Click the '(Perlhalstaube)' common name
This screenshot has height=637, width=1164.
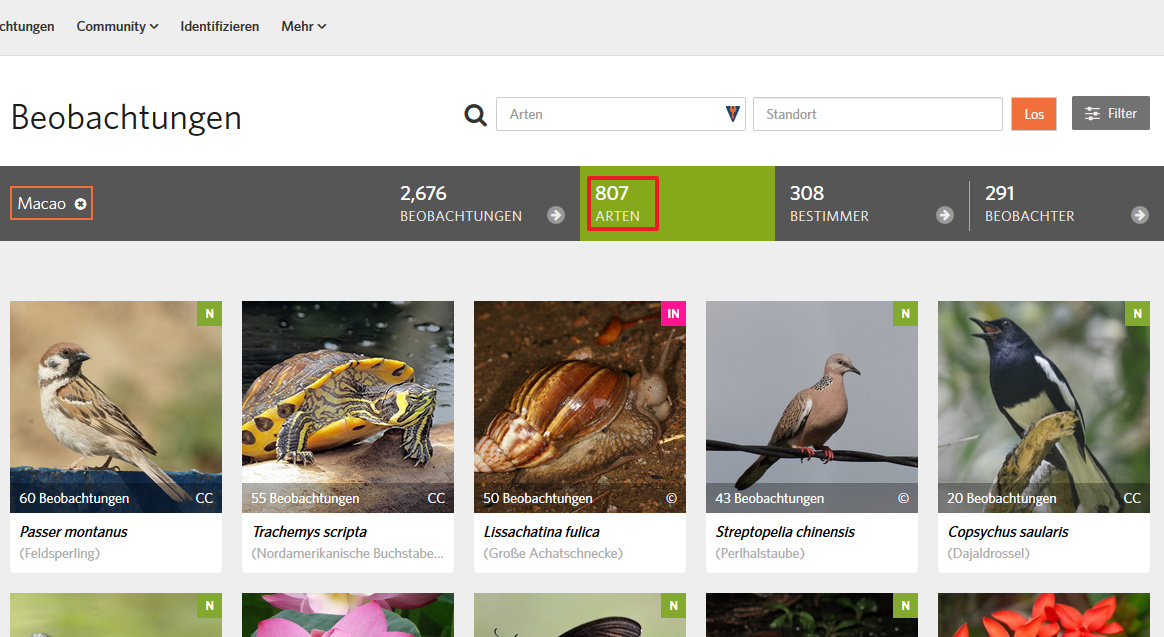click(x=760, y=553)
